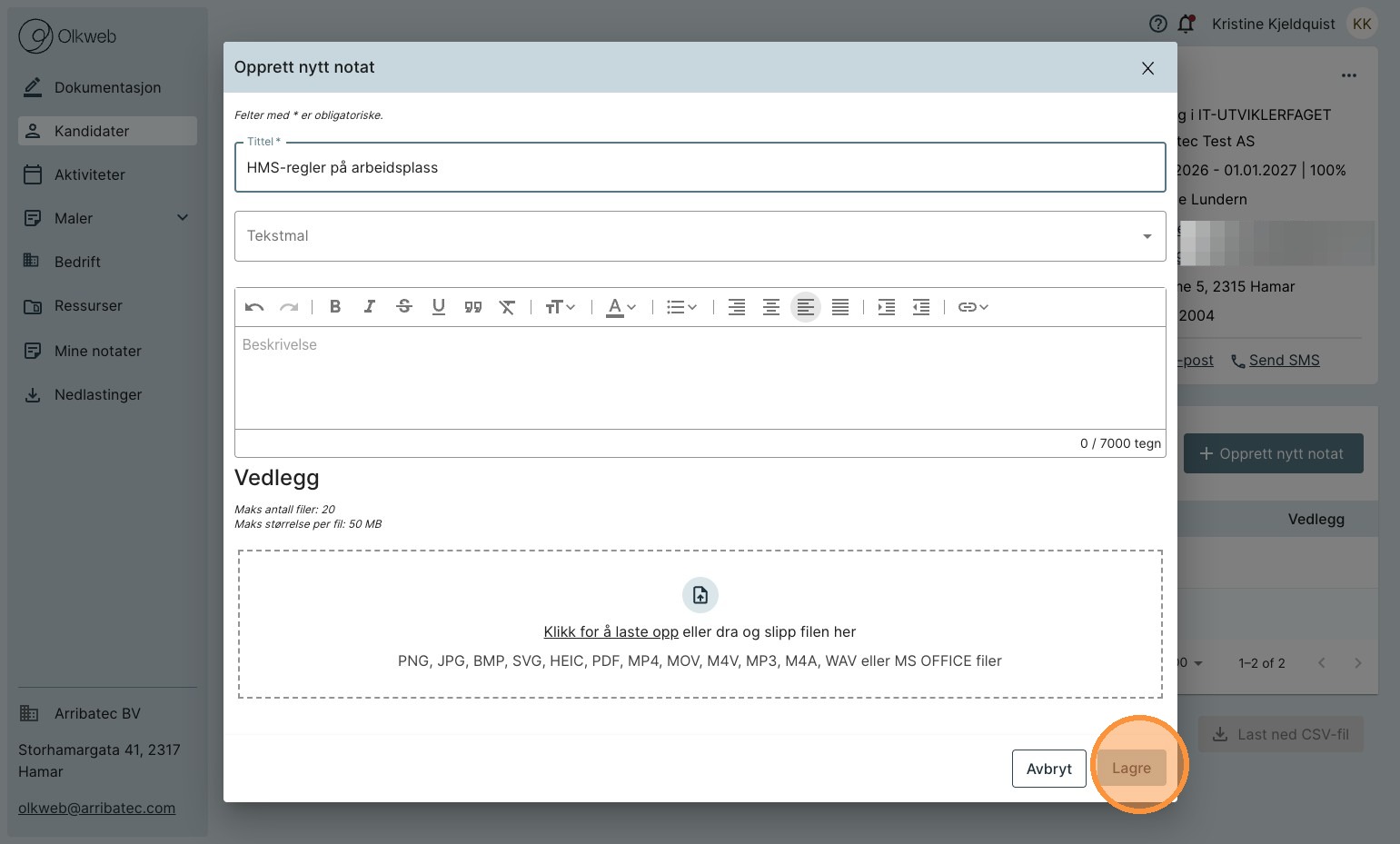Expand the list style dropdown

[681, 307]
